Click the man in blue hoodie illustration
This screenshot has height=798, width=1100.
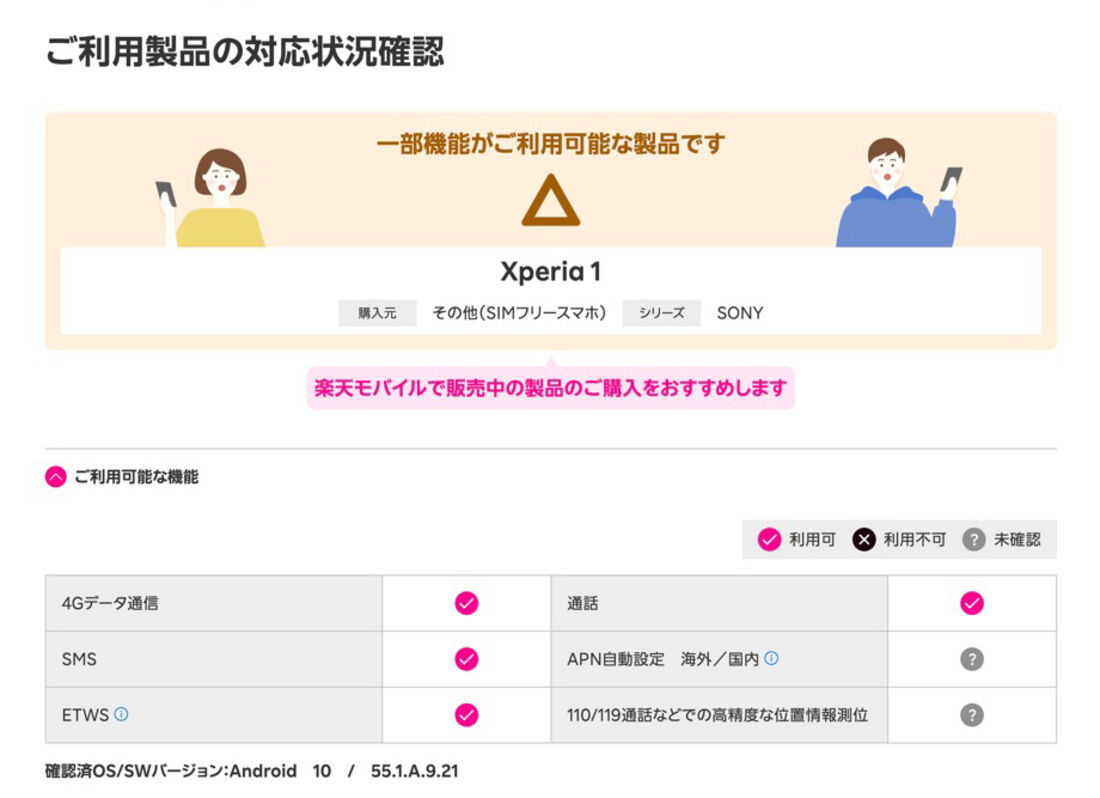(x=899, y=192)
